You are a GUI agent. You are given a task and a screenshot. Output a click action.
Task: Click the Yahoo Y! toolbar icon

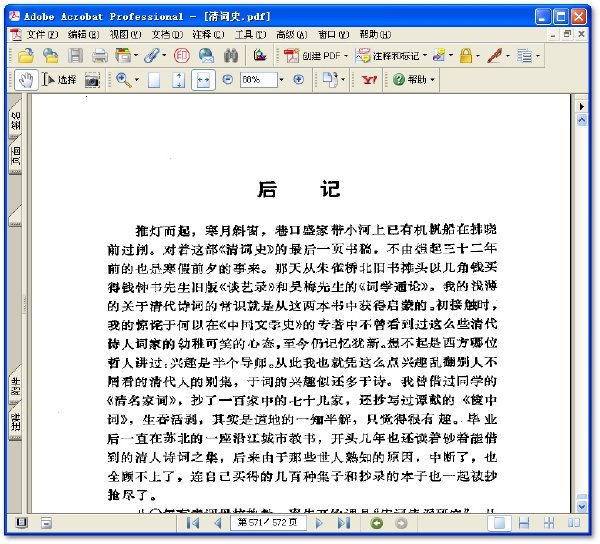[369, 80]
